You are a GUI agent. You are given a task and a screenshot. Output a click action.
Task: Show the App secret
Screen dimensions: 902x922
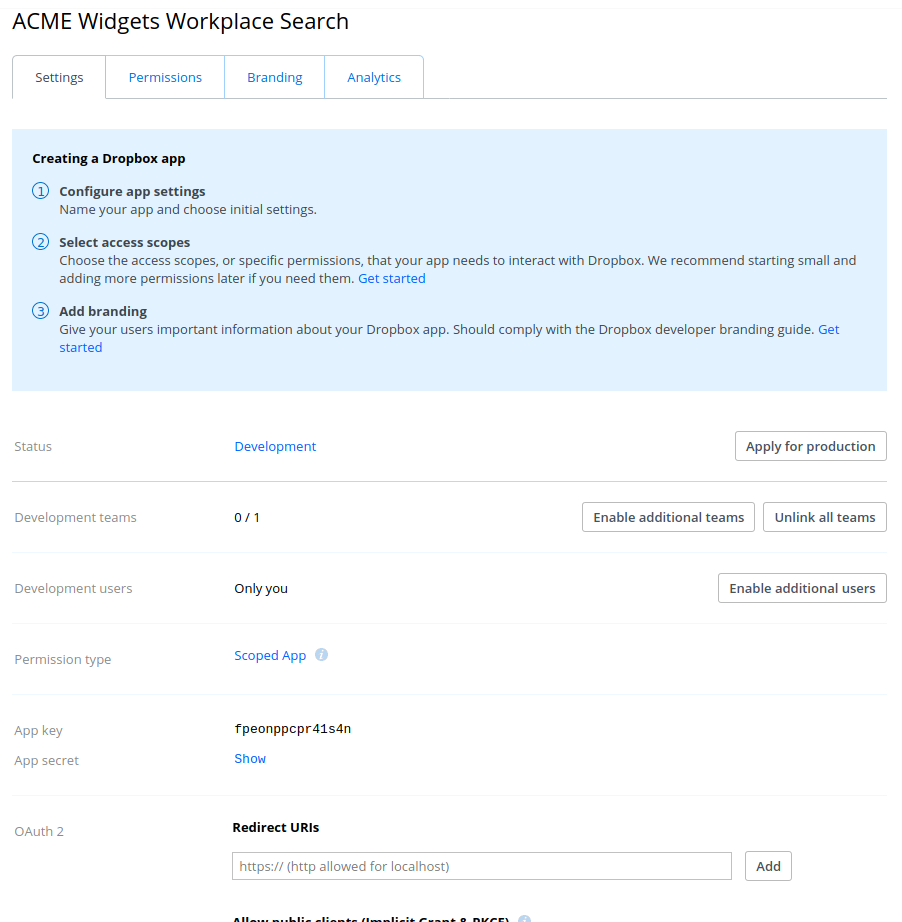coord(250,759)
